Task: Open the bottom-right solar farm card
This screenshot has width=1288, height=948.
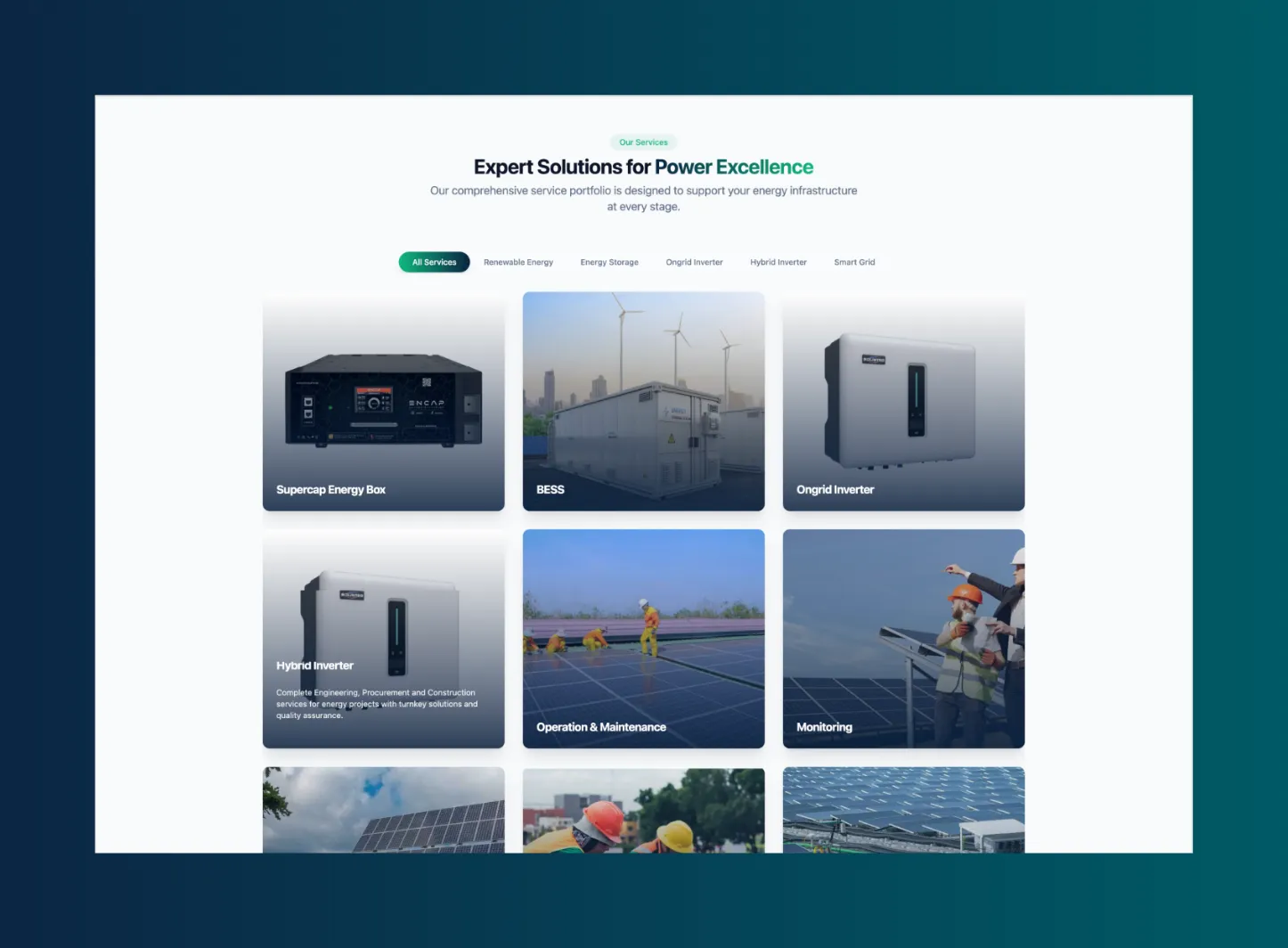Action: click(x=903, y=810)
